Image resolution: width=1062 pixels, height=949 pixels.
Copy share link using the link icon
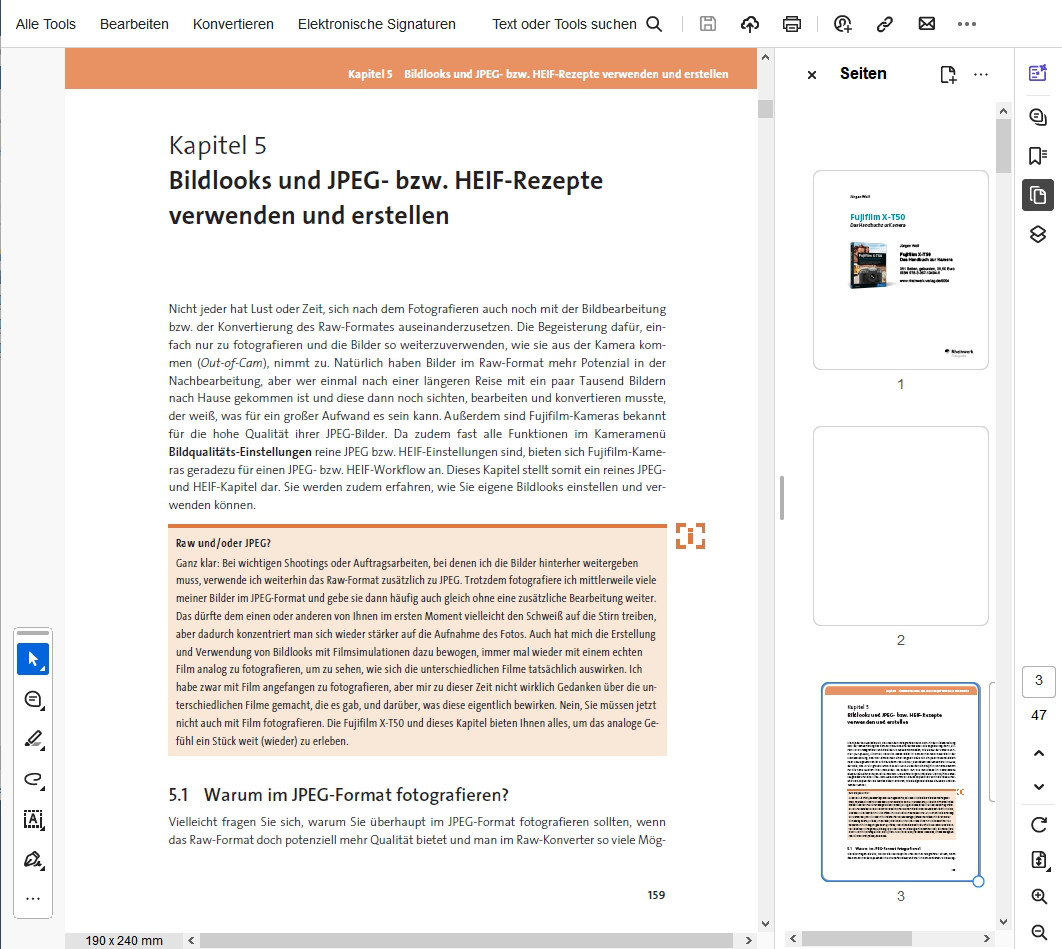(884, 24)
